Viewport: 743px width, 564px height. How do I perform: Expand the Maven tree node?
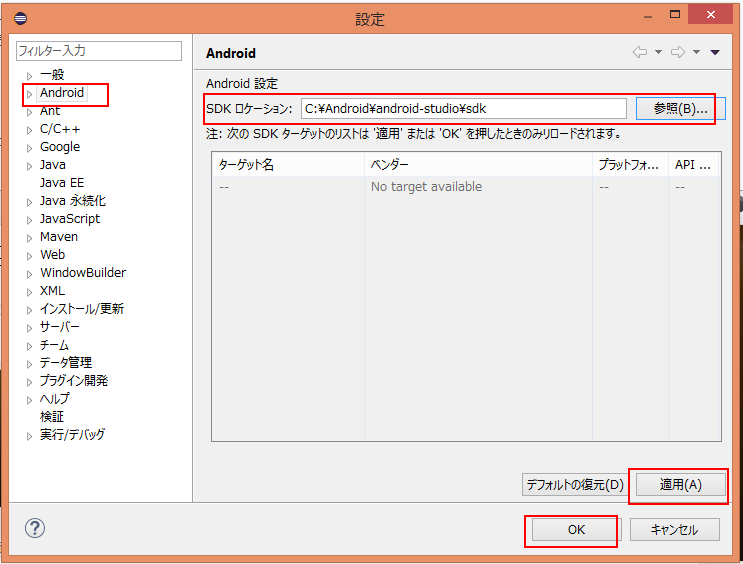click(29, 238)
